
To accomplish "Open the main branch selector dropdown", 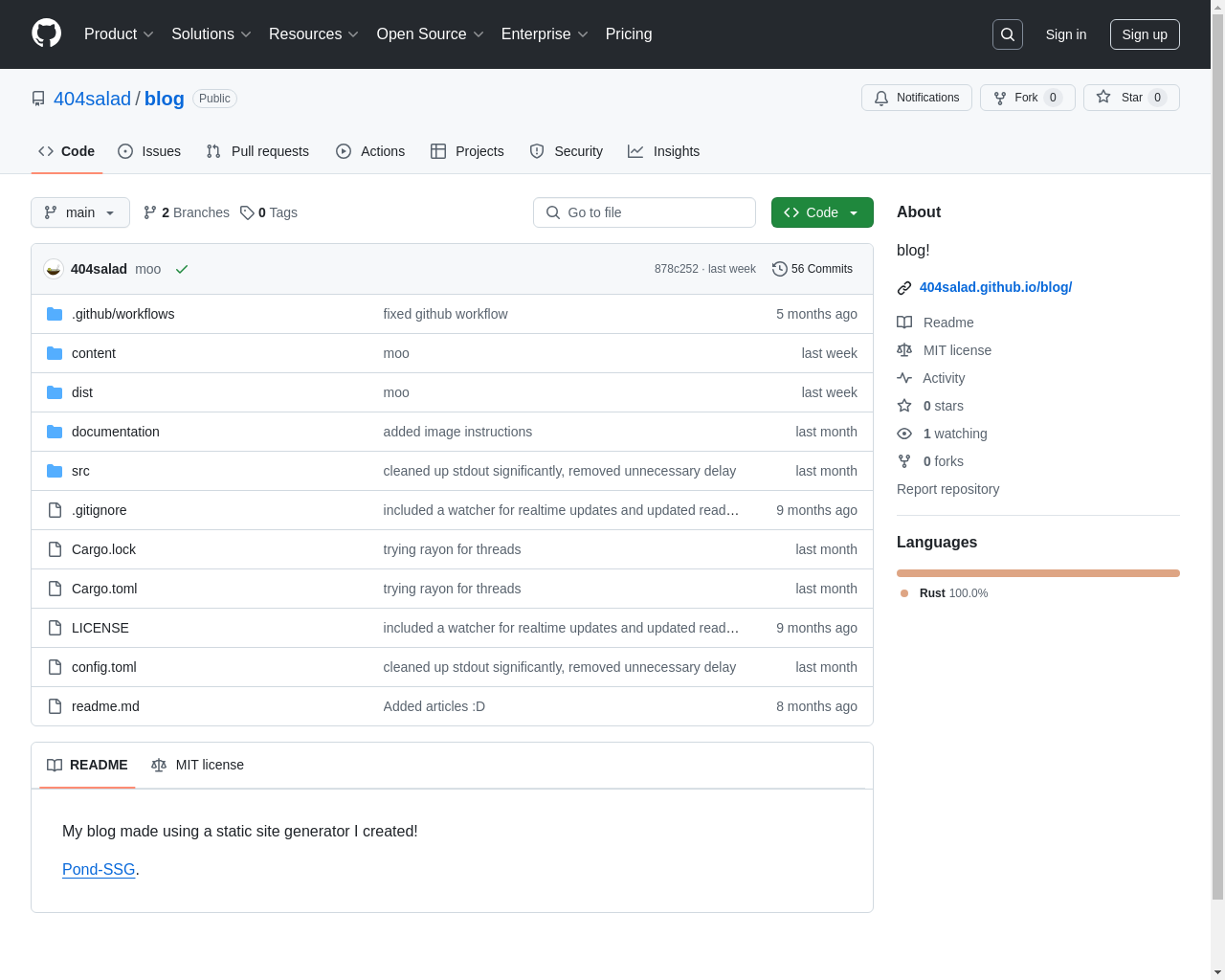I will 80,212.
